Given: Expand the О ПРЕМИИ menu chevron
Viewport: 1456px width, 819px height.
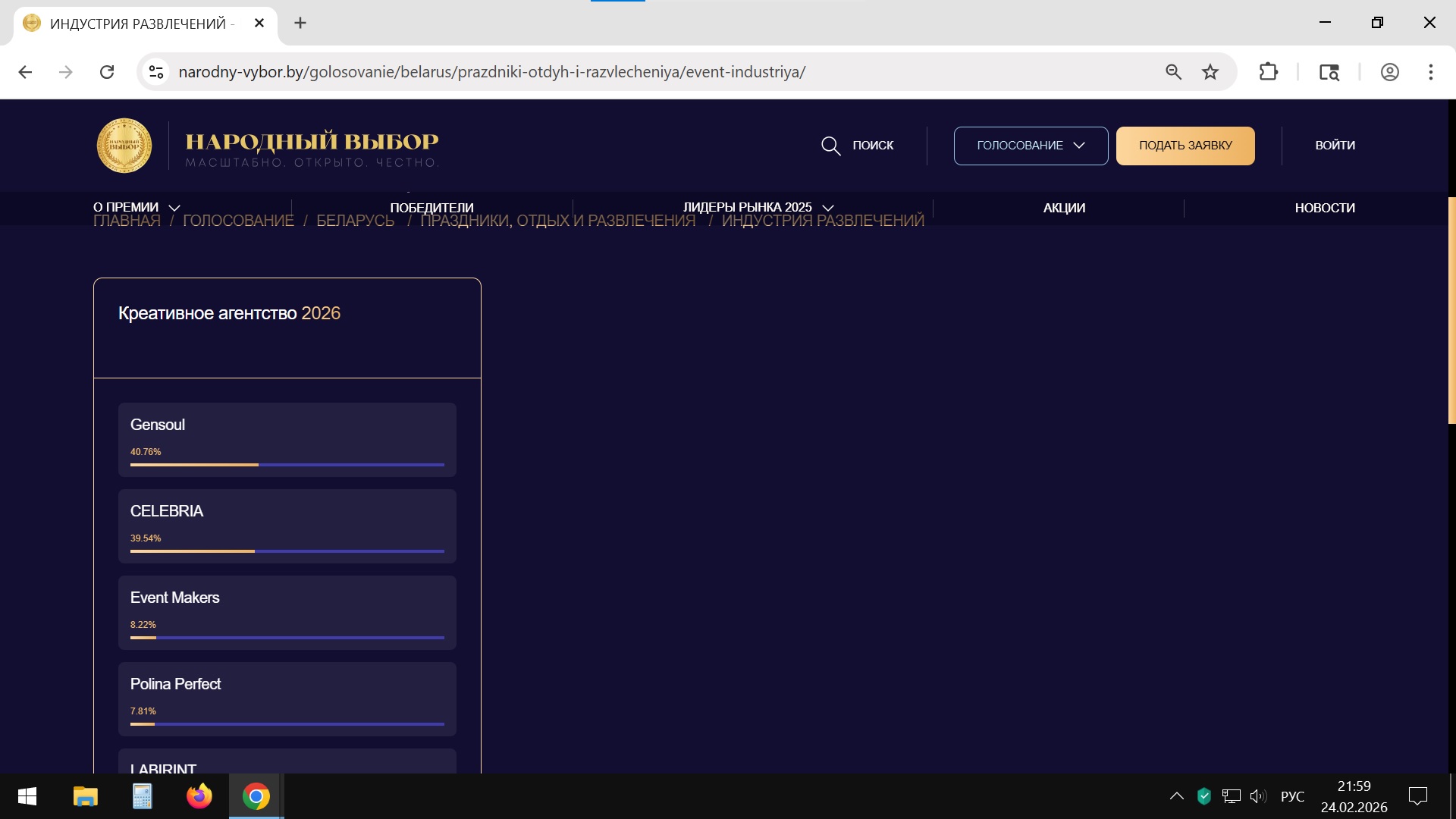Looking at the screenshot, I should point(174,208).
